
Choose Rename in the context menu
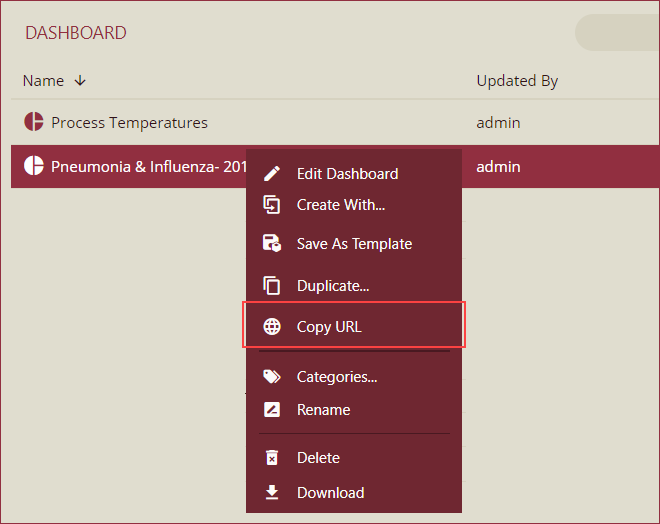tap(354, 410)
